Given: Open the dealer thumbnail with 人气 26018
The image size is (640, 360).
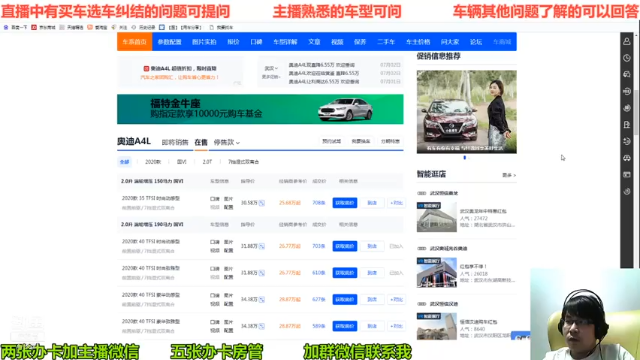Looking at the screenshot, I should pyautogui.click(x=436, y=273).
